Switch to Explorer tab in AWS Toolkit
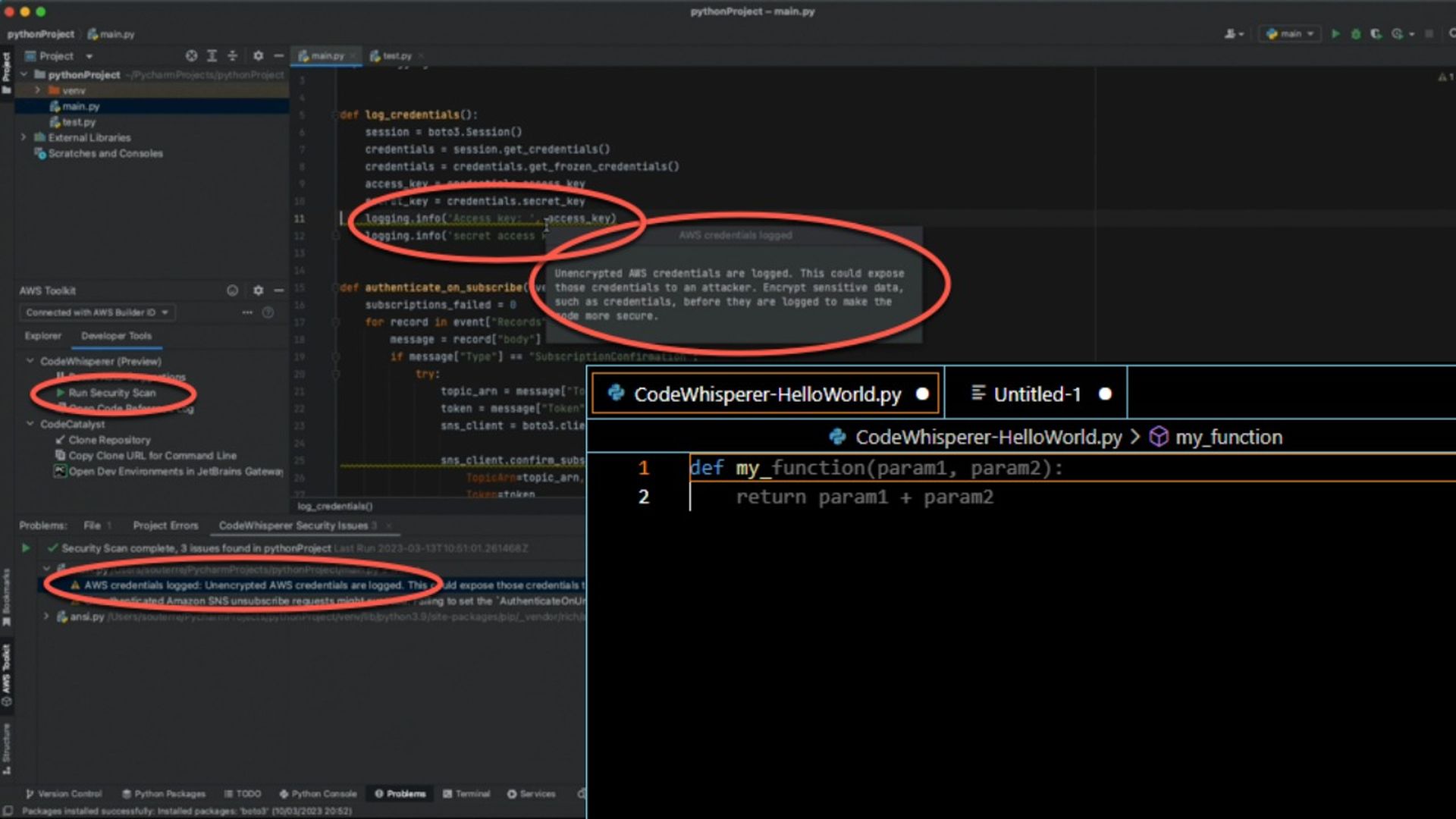Screen dimensions: 1456x819 (42, 336)
